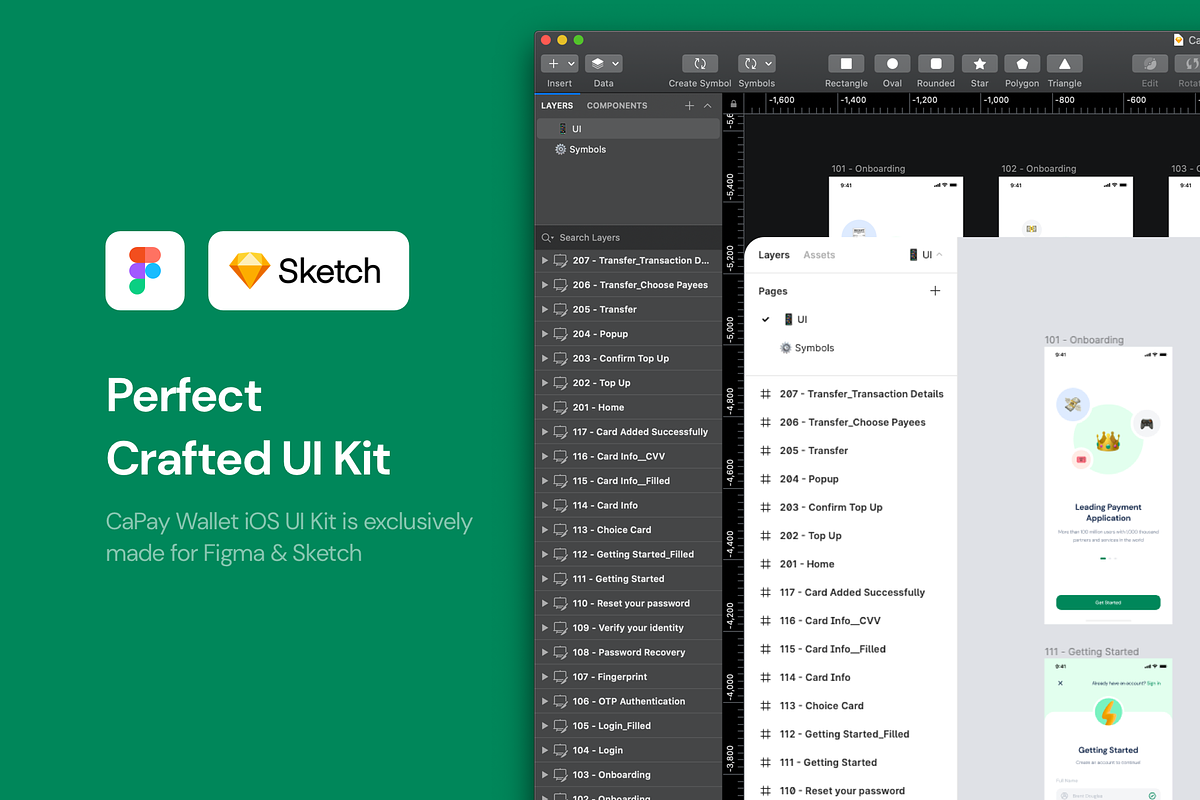Select 114 - Card Info layer in Sketch

628,505
